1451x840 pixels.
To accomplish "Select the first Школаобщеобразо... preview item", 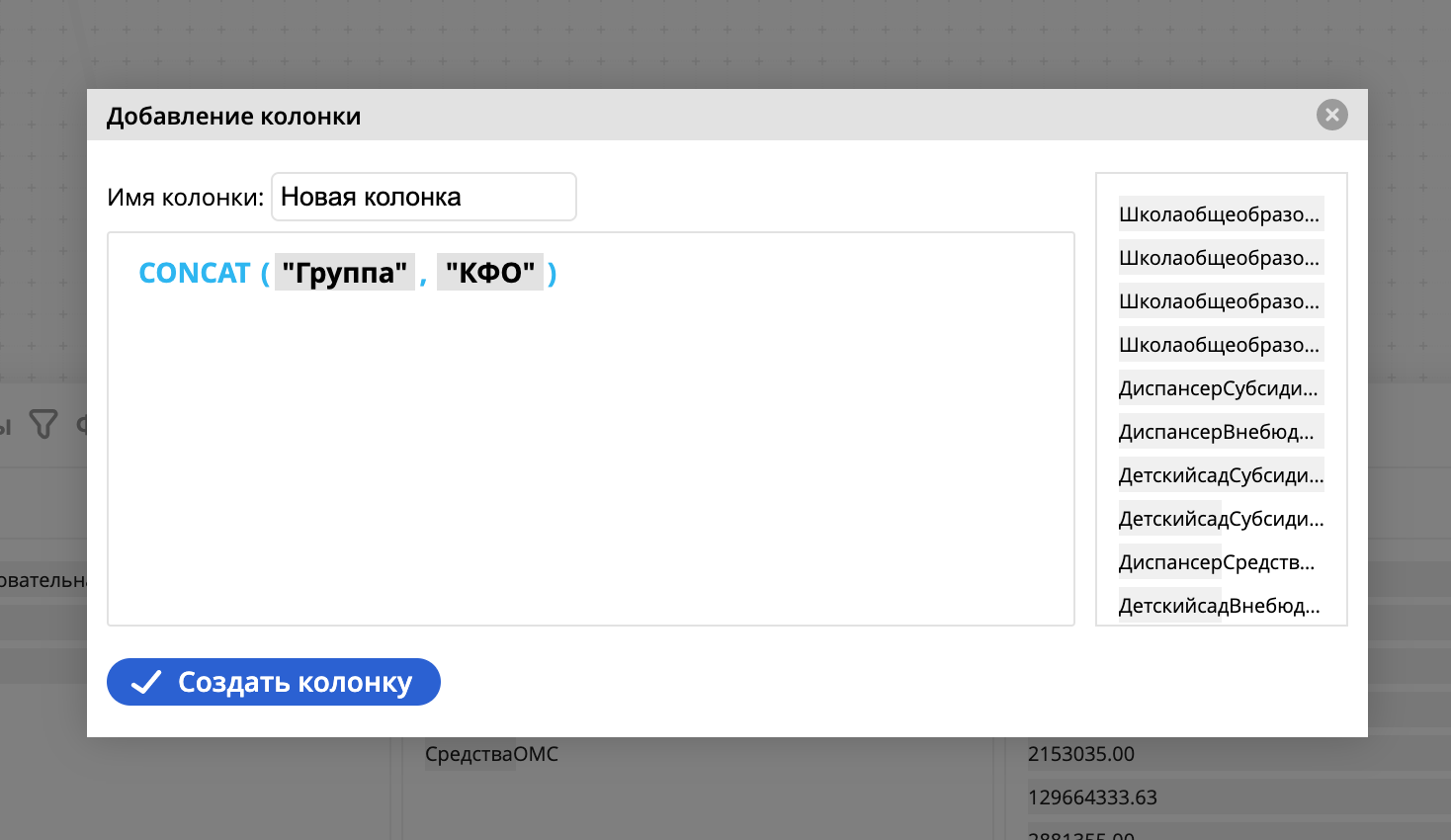I will [x=1219, y=214].
